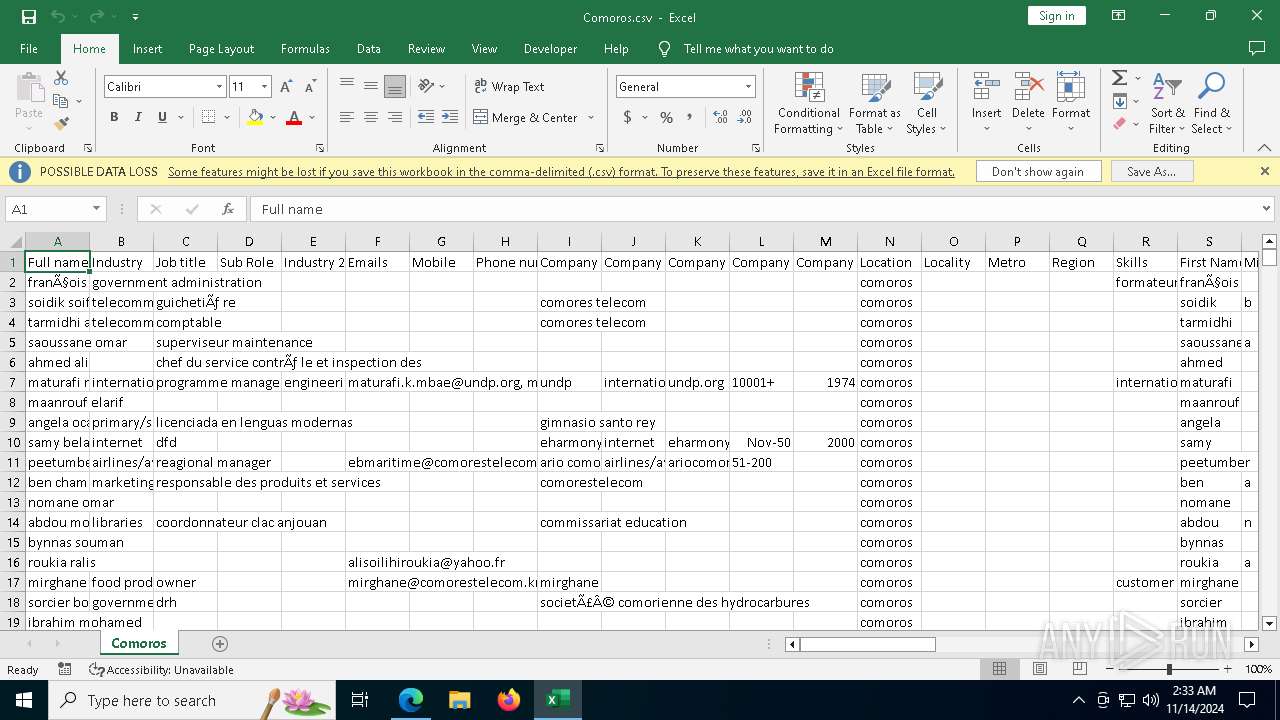Screen dimensions: 1280x720
Task: Insert cells button
Action: tap(986, 103)
